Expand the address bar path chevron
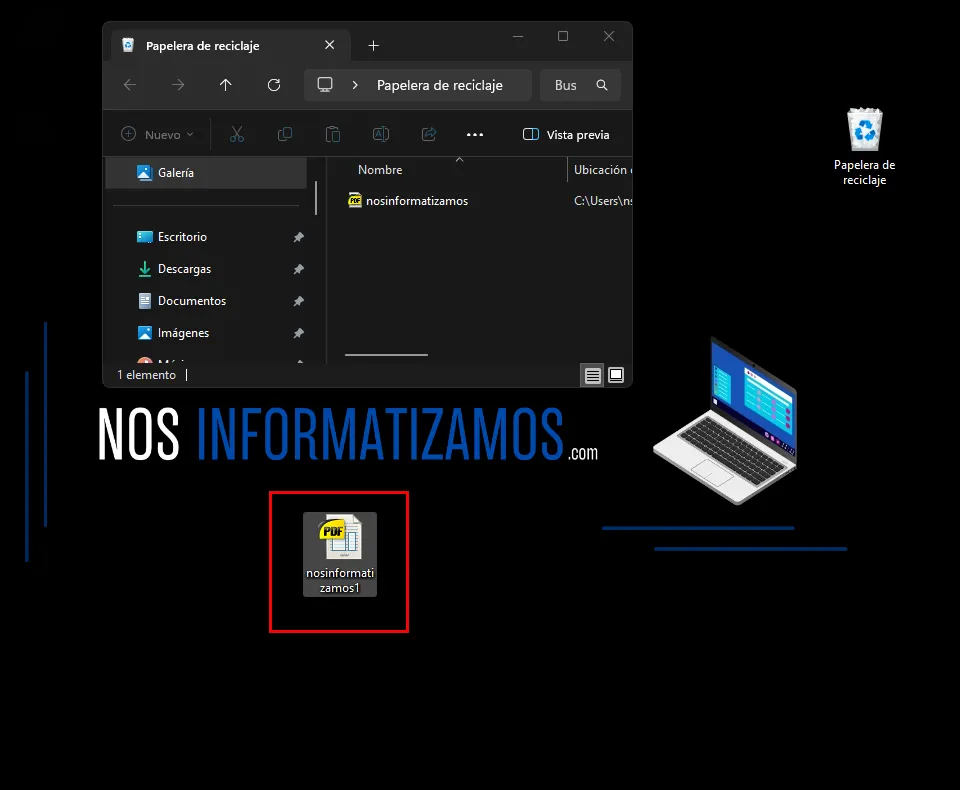The image size is (960, 790). tap(355, 85)
